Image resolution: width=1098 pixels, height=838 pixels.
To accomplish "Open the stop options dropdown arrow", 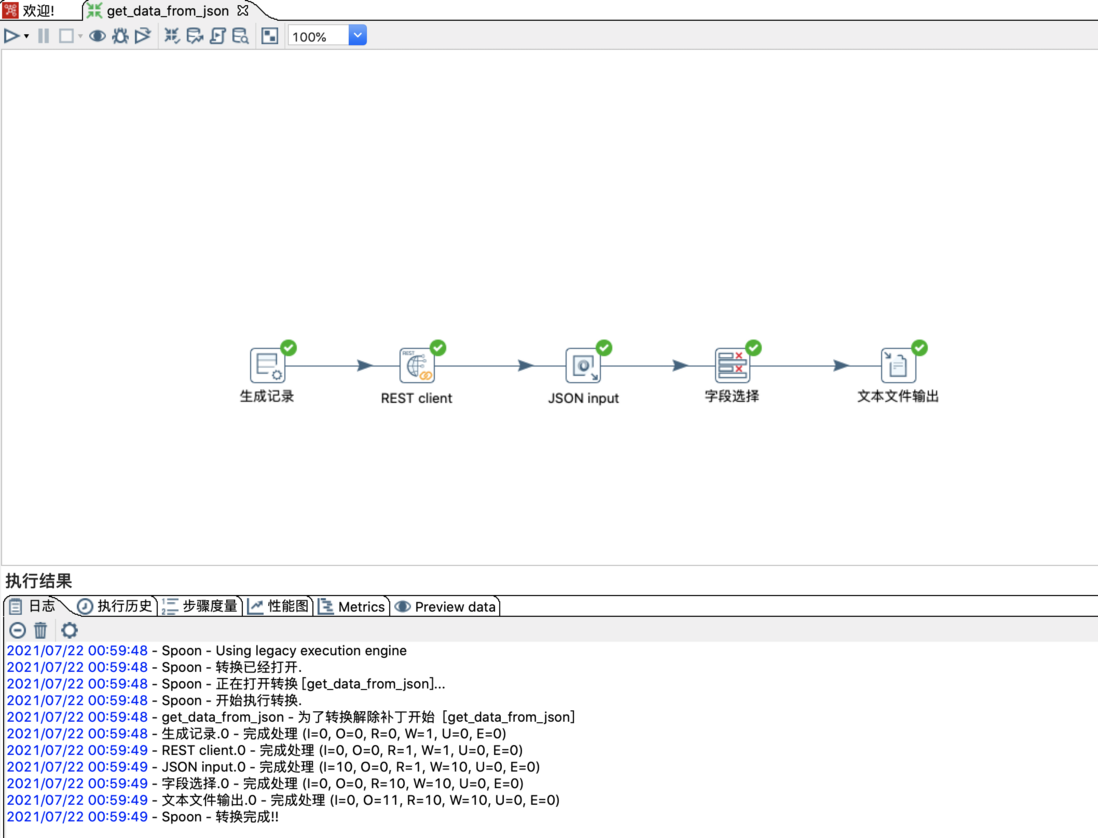I will point(80,36).
